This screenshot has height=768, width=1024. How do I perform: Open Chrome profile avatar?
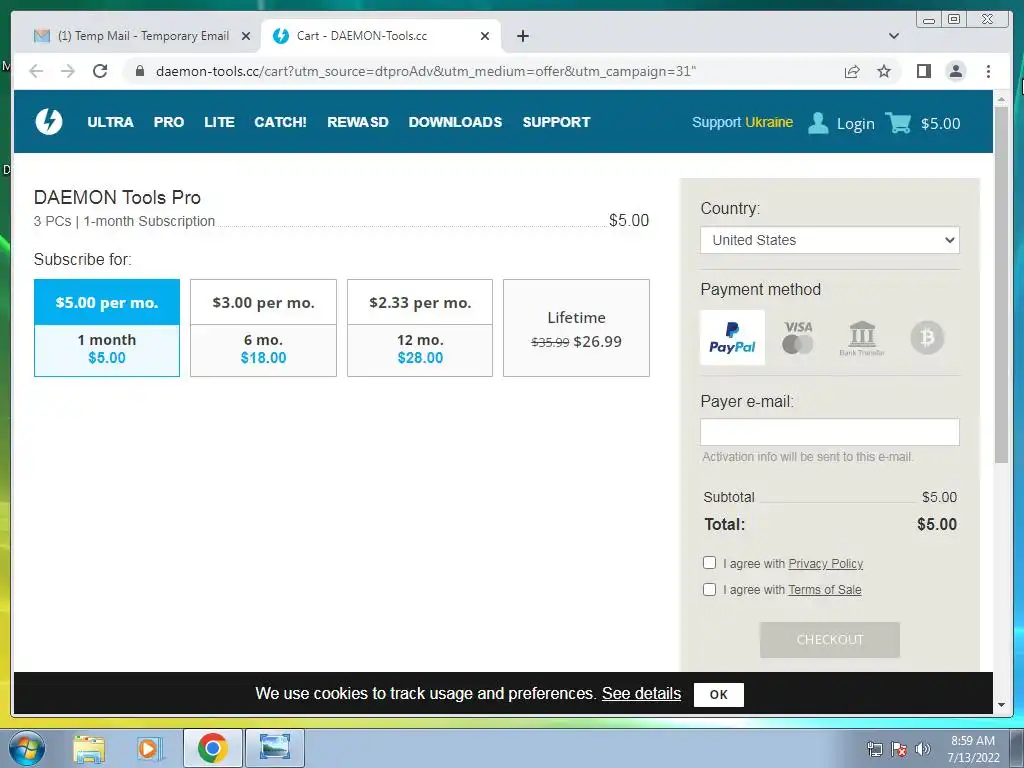click(x=955, y=71)
